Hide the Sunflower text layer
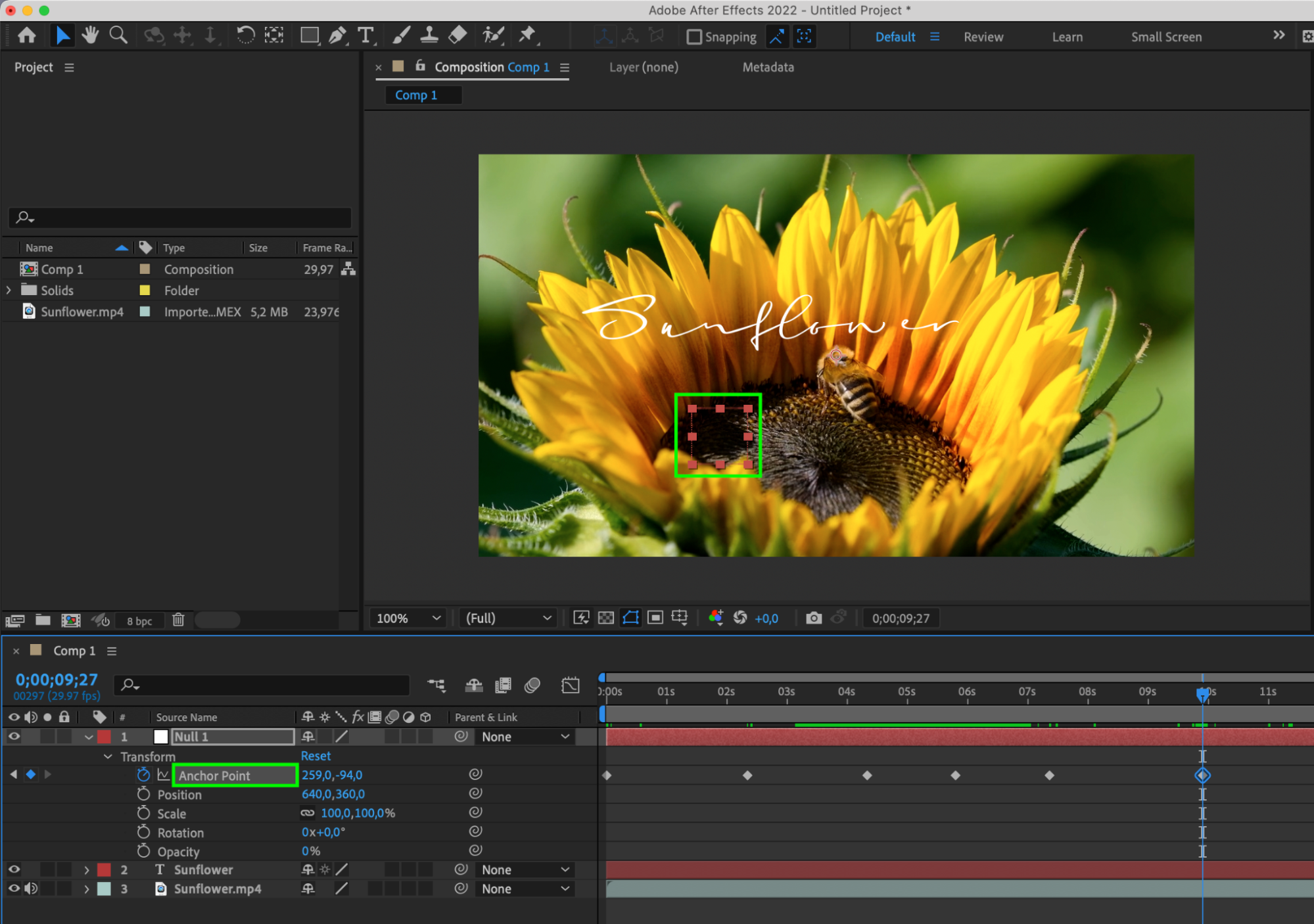1314x924 pixels. click(13, 869)
